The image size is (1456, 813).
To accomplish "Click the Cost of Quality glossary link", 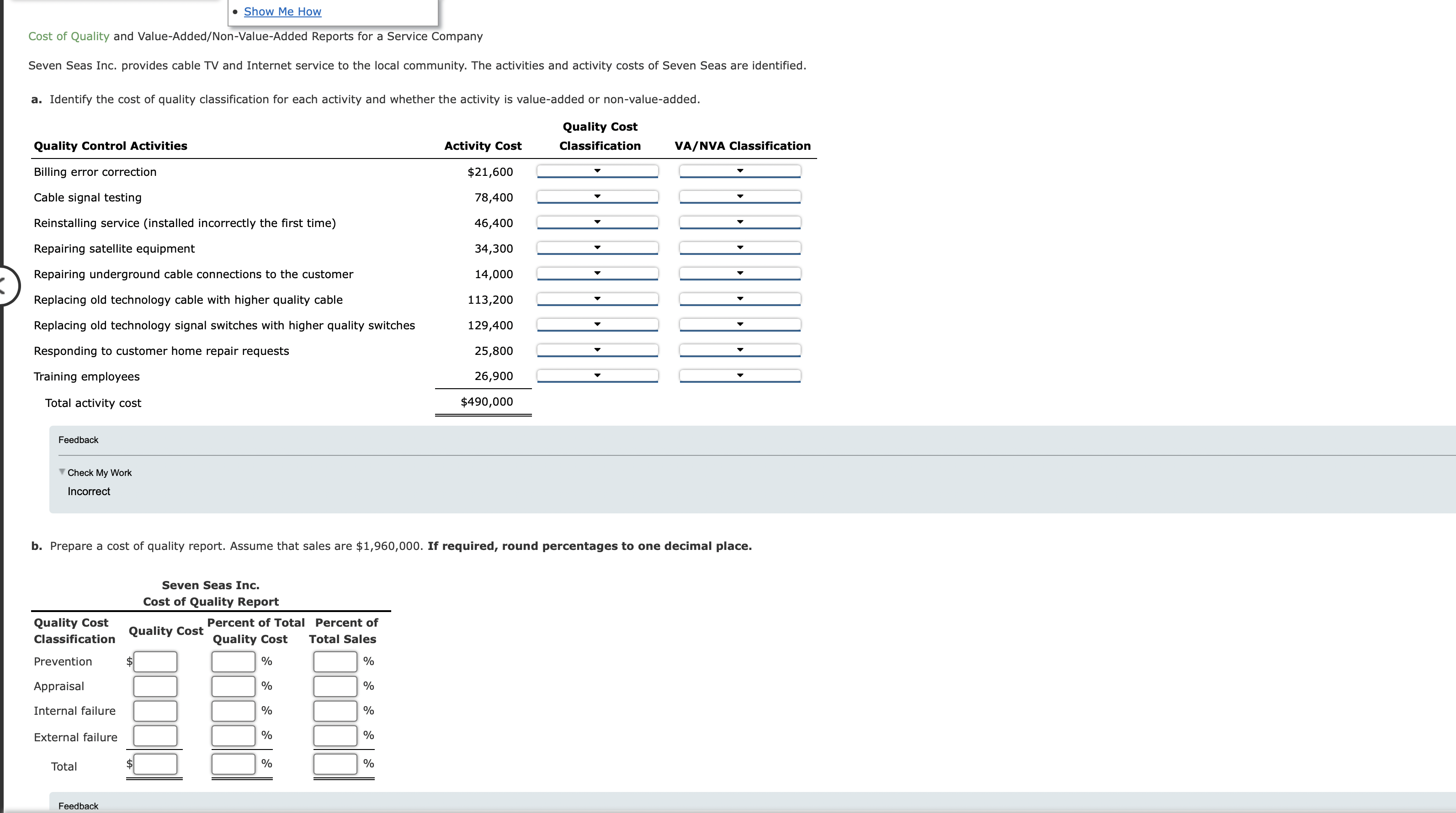I will (69, 36).
